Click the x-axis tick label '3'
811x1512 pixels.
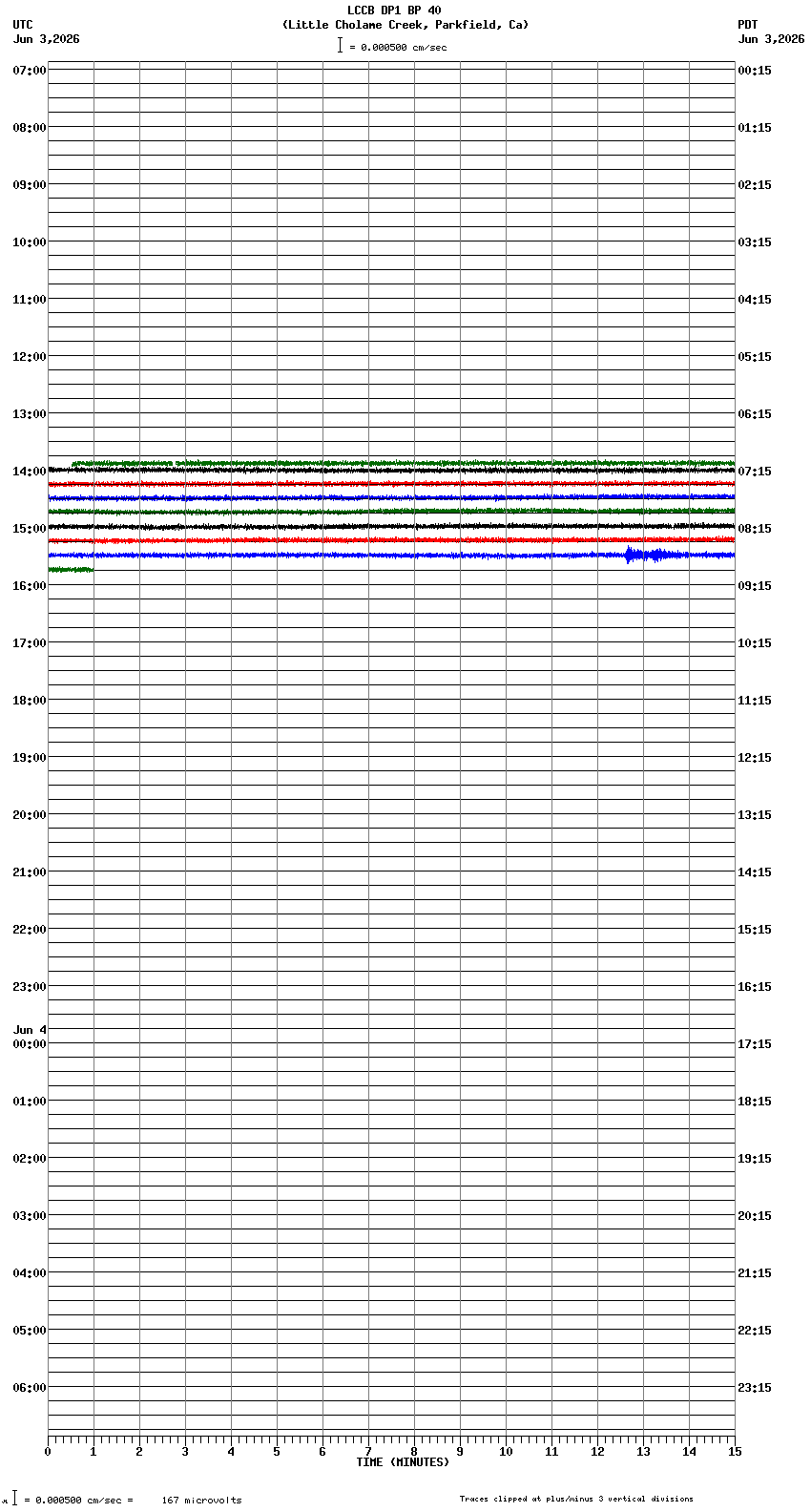click(x=185, y=1452)
